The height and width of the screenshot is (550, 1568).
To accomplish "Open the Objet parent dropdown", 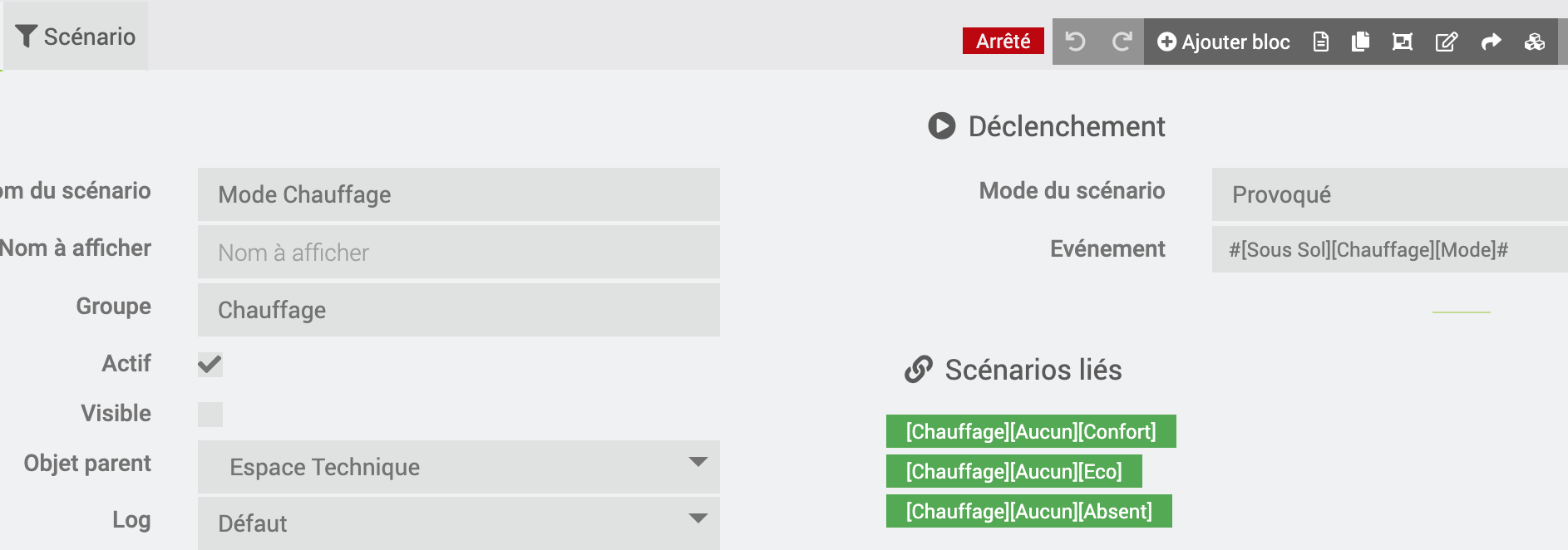I will 458,467.
